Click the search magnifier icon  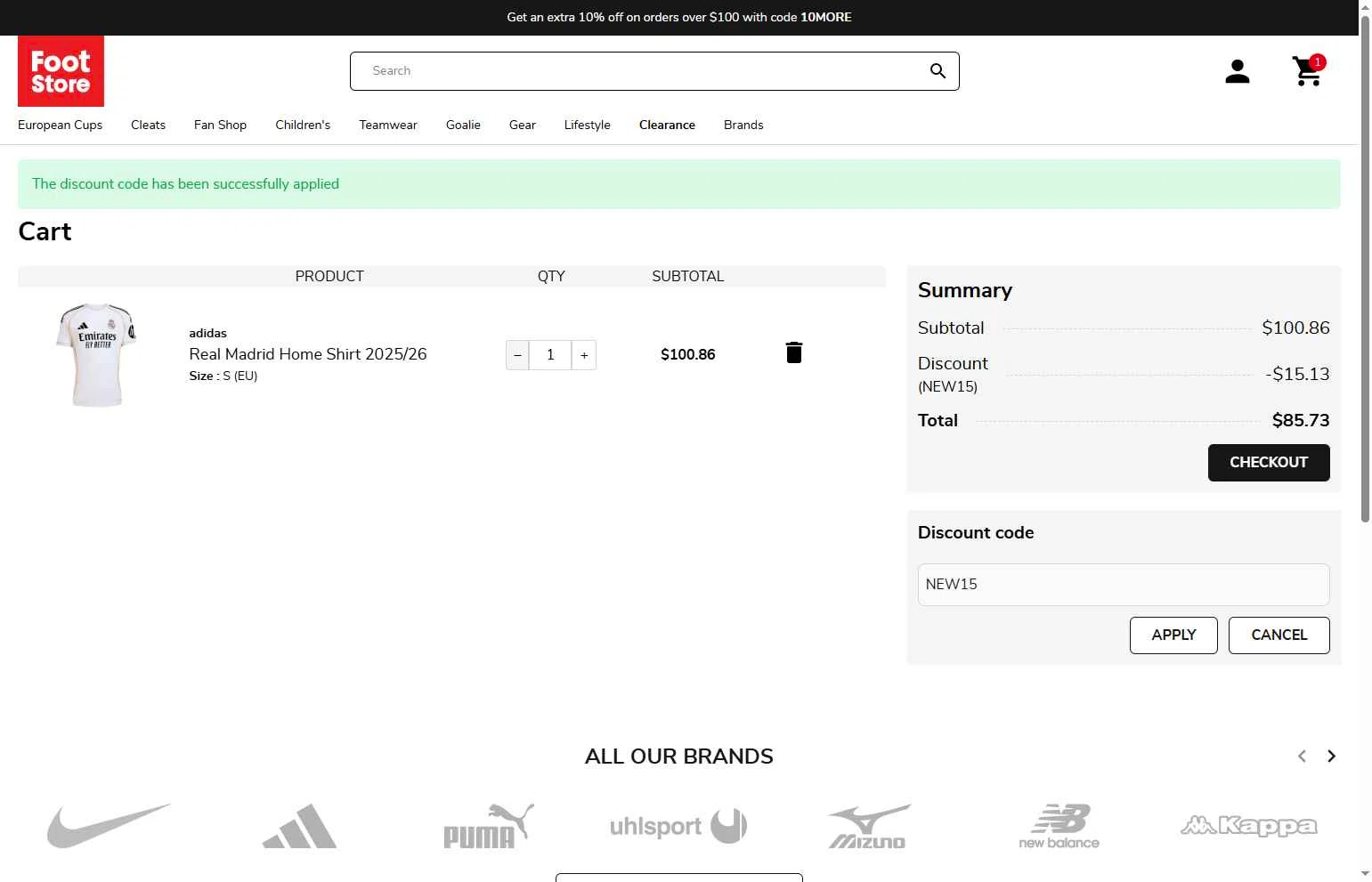[938, 71]
